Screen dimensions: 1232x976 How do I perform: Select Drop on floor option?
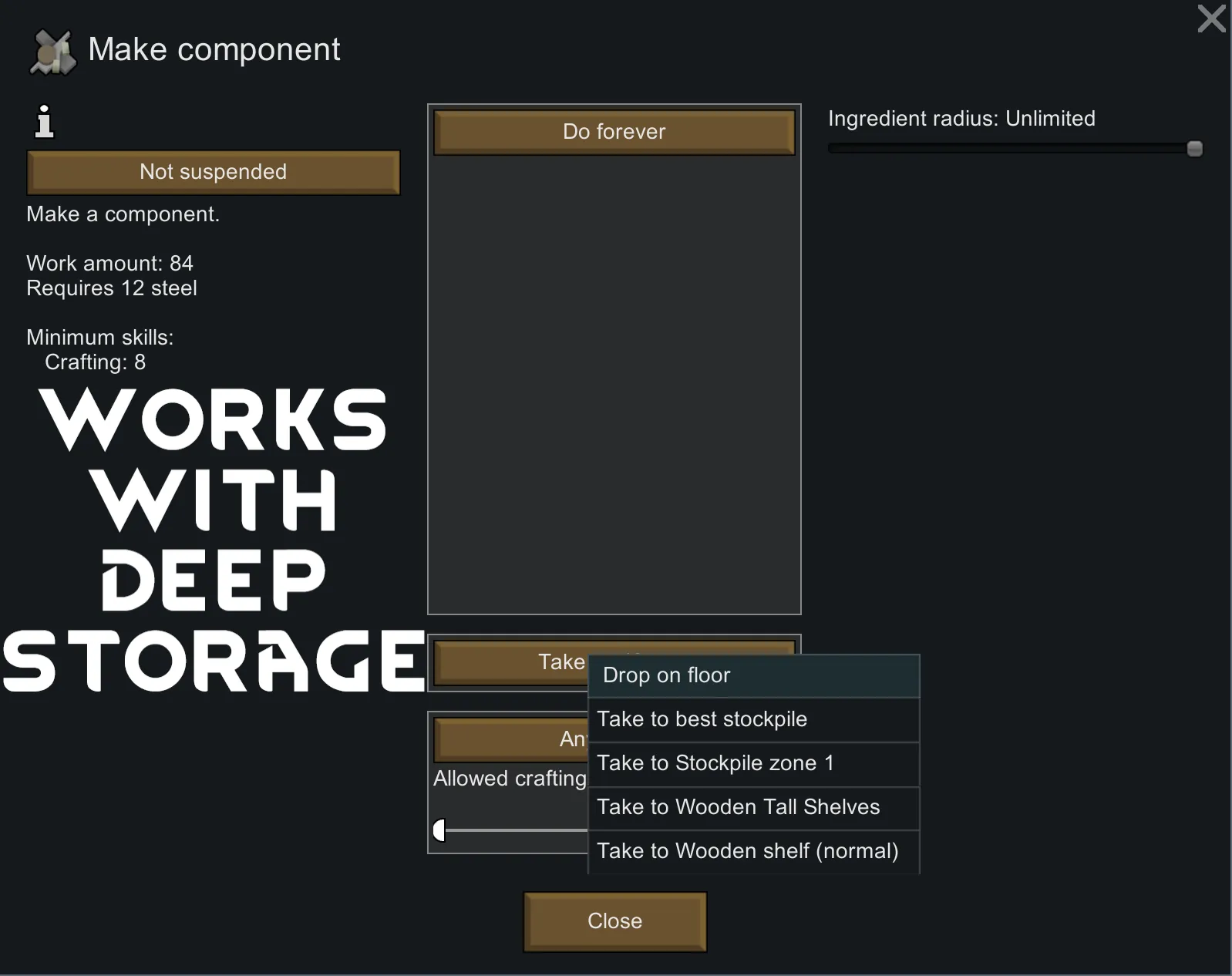click(x=753, y=675)
